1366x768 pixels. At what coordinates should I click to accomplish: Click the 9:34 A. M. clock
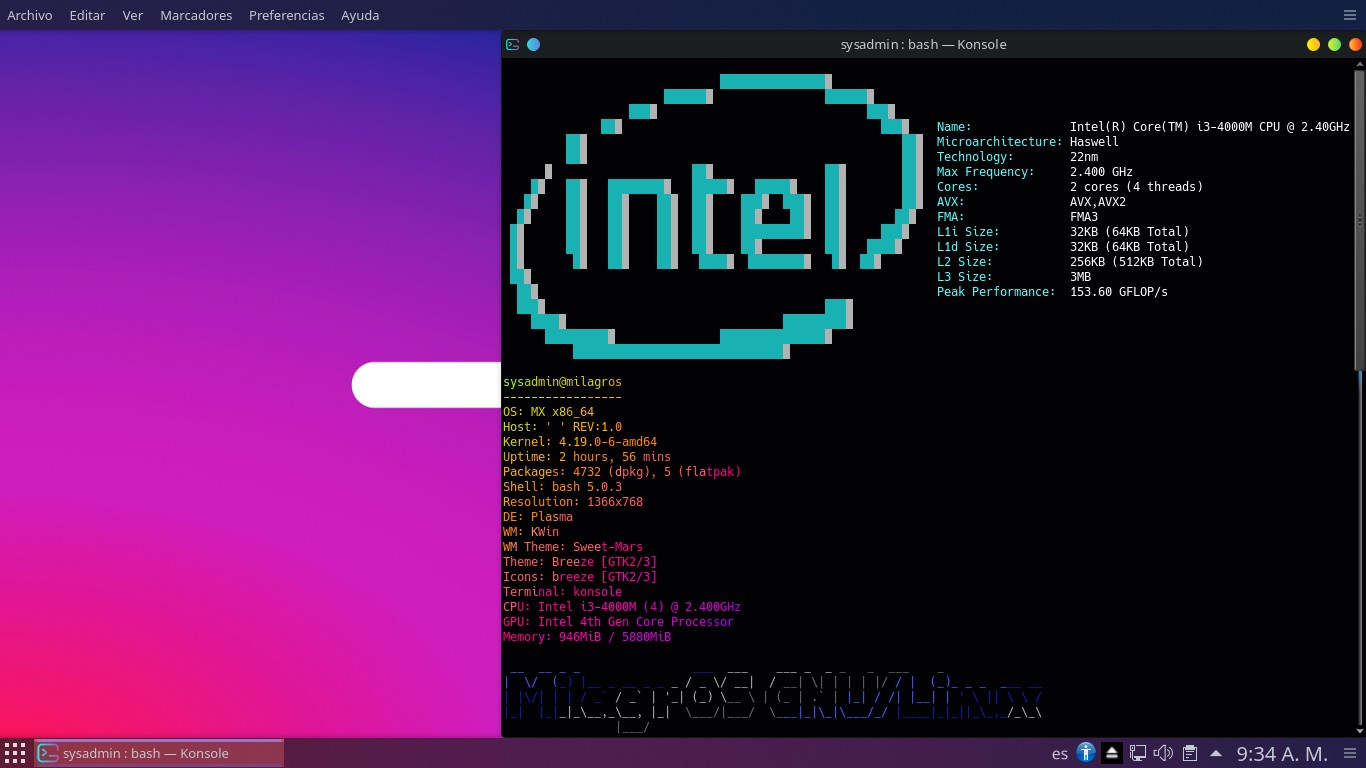click(1282, 753)
